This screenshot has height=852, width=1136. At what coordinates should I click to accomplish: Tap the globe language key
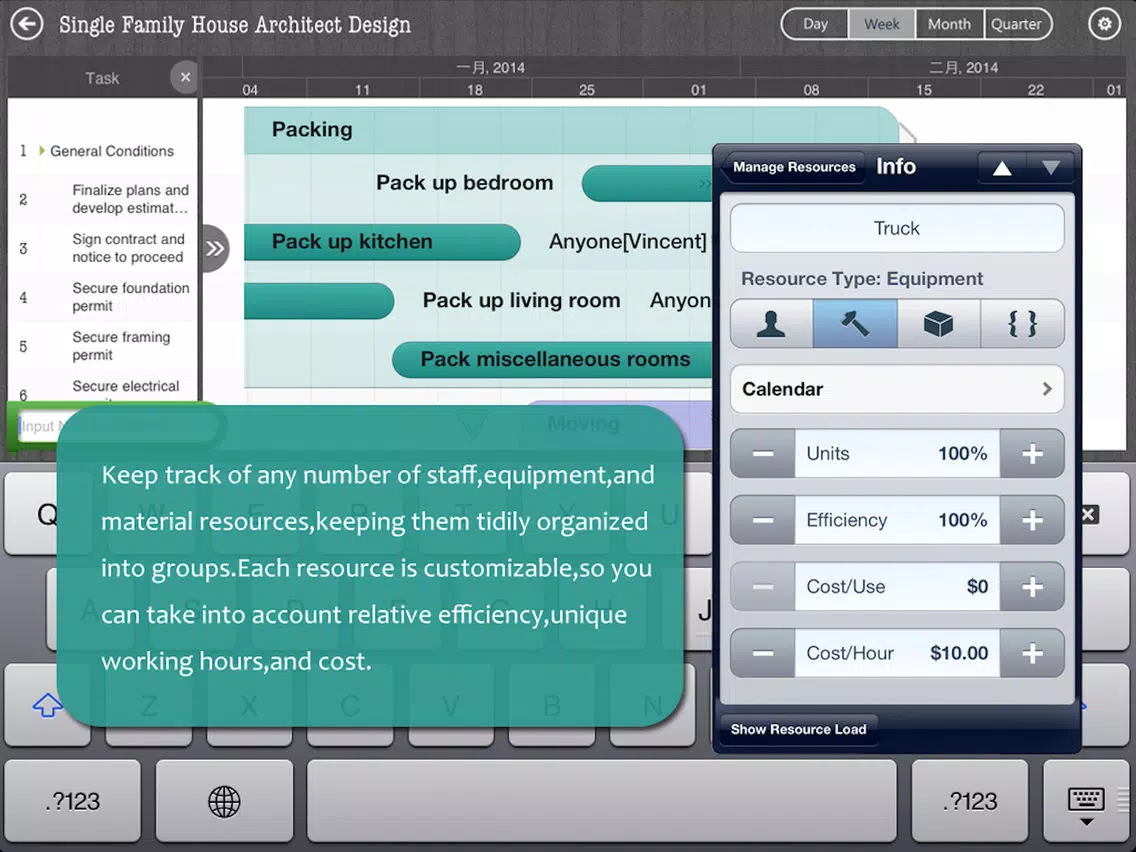[x=224, y=801]
